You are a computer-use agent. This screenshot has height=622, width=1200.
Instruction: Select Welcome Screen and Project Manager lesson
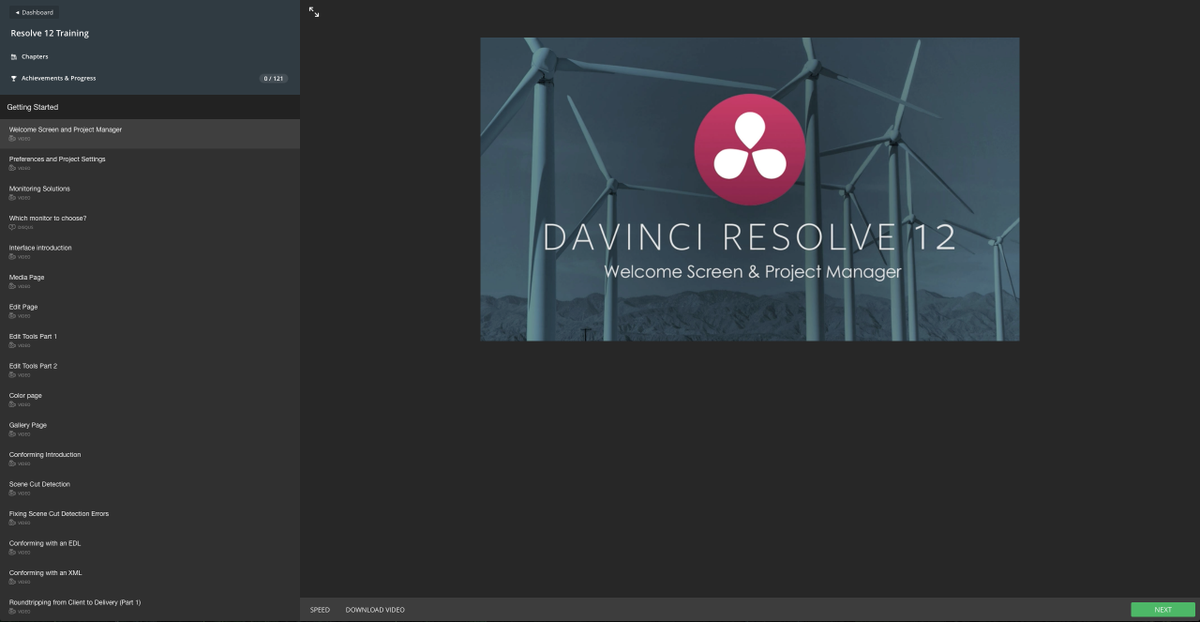point(150,134)
